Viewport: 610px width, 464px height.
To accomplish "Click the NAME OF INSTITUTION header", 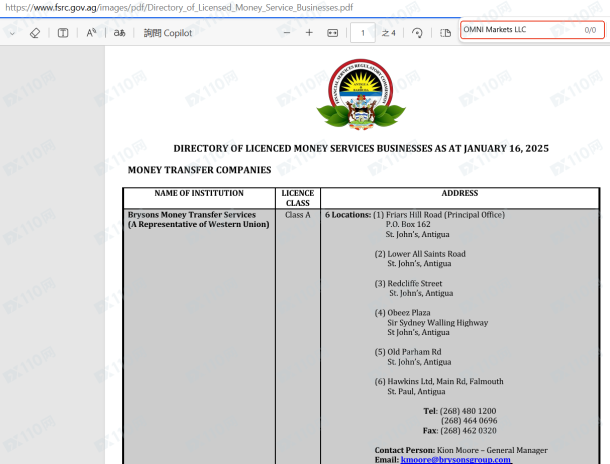I will [199, 193].
